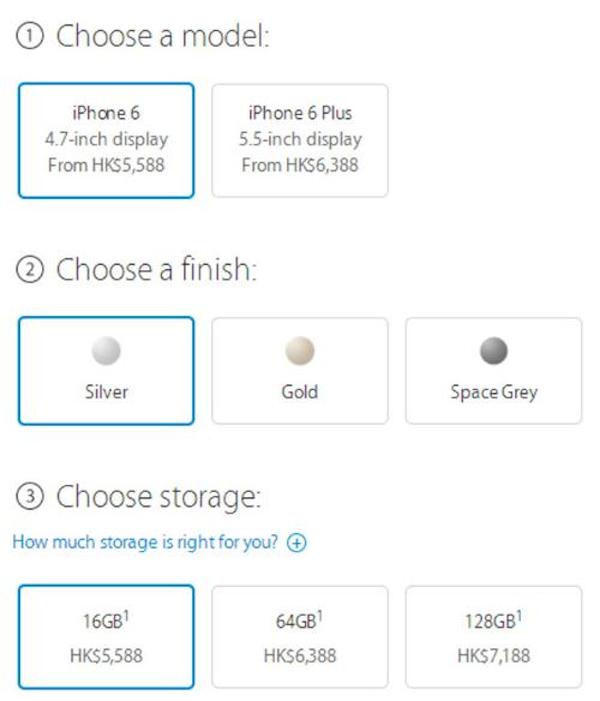
Task: Click the 'Choose a finish:' heading
Action: [156, 270]
